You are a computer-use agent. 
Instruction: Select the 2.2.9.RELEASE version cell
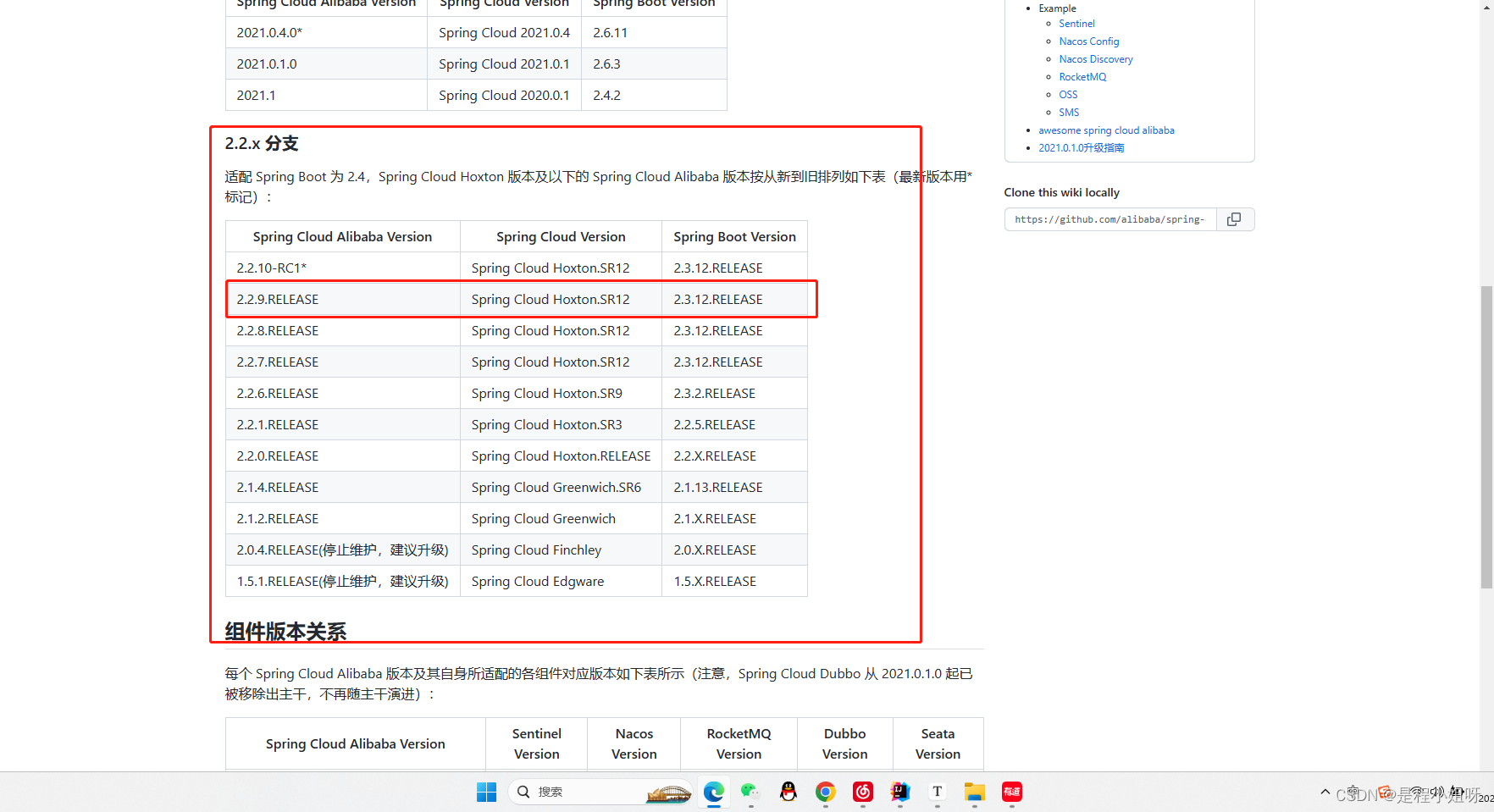point(343,300)
